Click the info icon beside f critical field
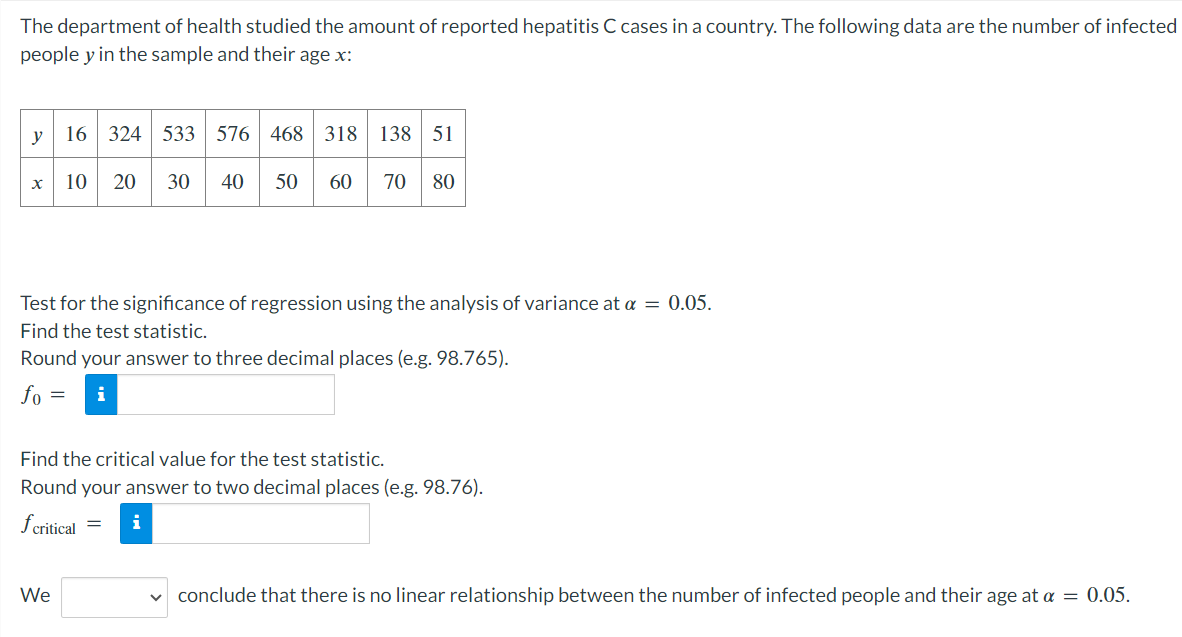Screen dimensions: 1182x637 [x=136, y=523]
